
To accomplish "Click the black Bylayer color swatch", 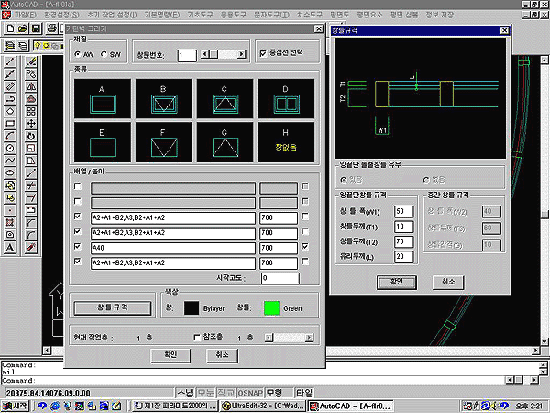I will [x=191, y=308].
